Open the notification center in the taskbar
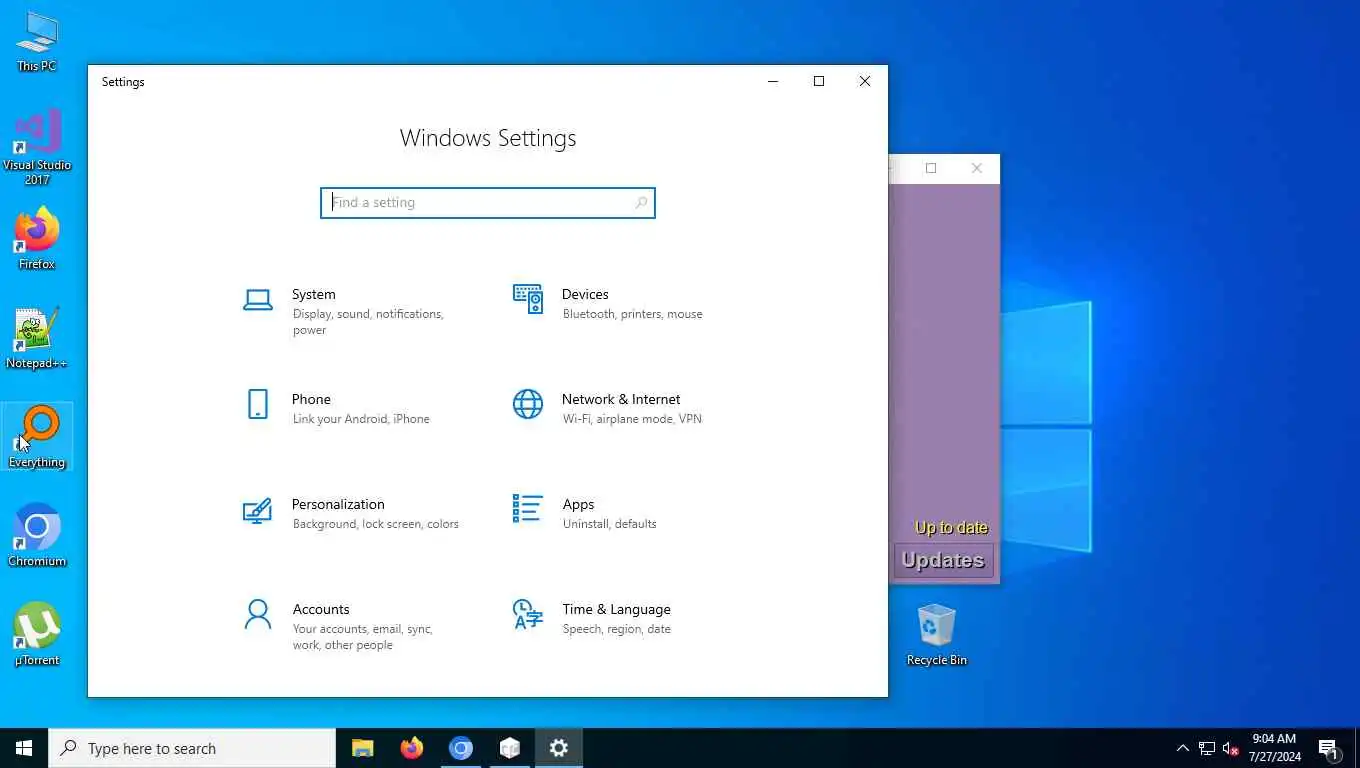This screenshot has height=768, width=1360. (1329, 748)
